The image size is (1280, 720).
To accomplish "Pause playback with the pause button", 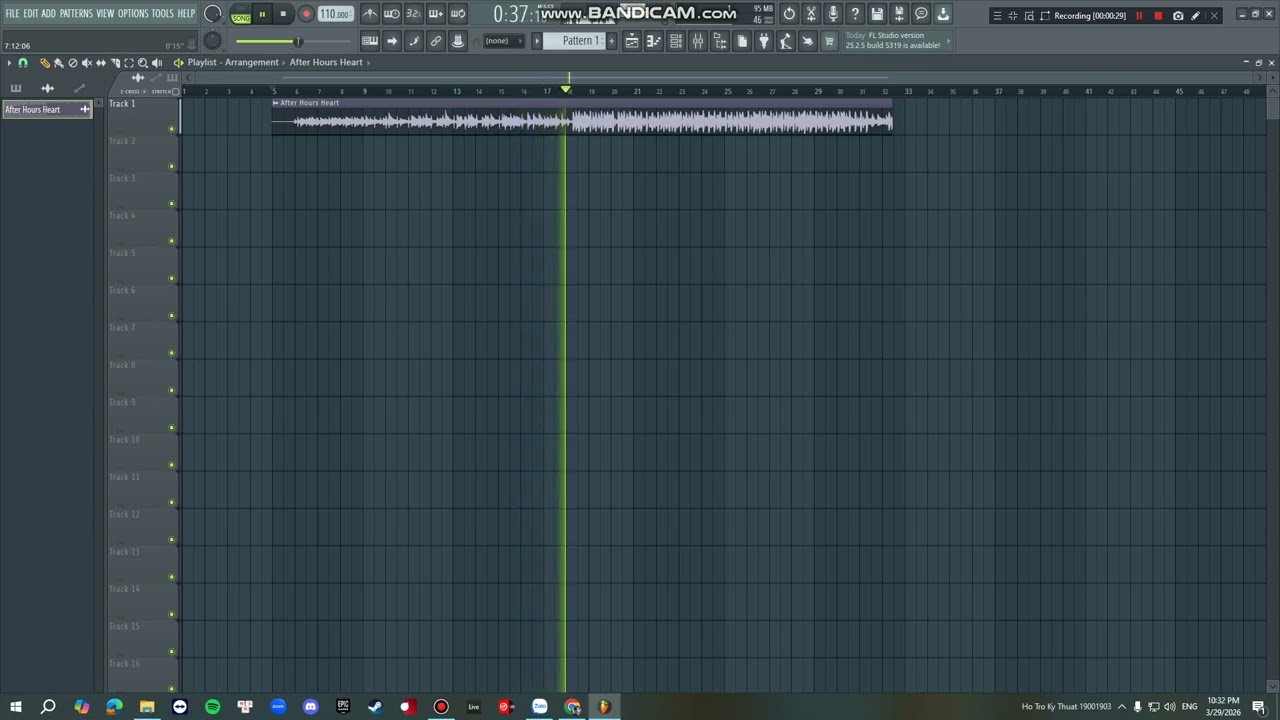I will pyautogui.click(x=262, y=14).
